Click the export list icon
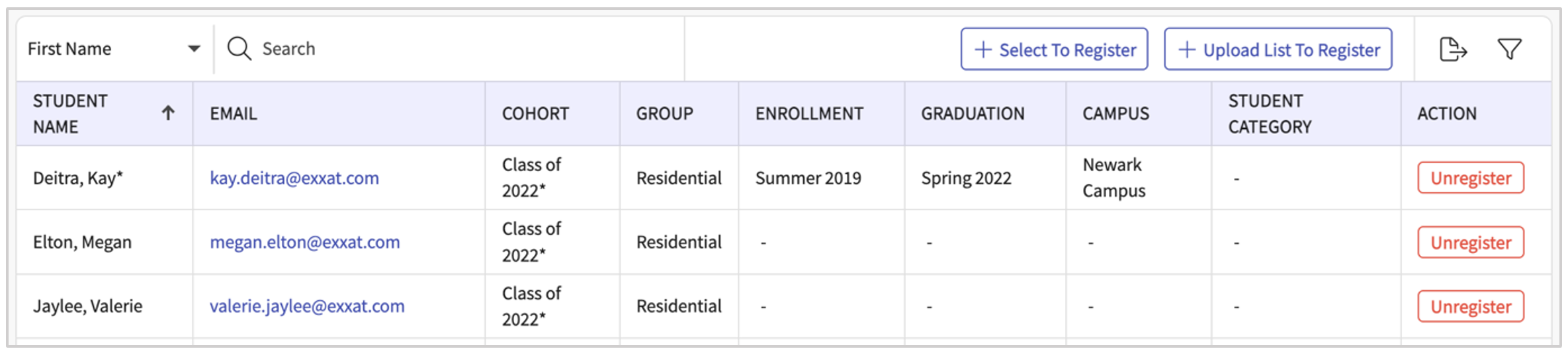The height and width of the screenshot is (353, 1568). [1453, 49]
